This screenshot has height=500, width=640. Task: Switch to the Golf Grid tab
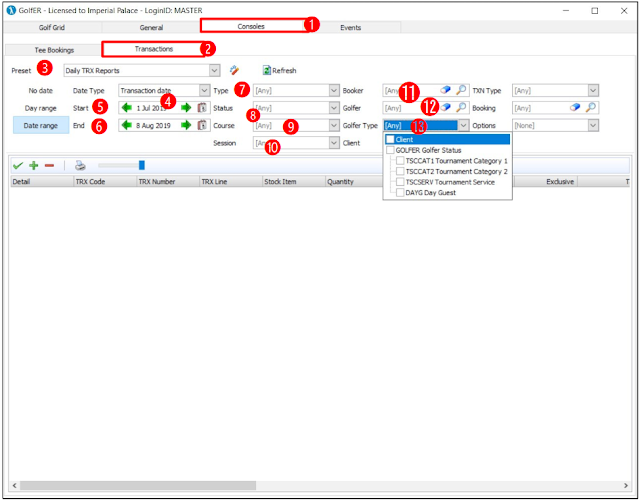[x=52, y=27]
